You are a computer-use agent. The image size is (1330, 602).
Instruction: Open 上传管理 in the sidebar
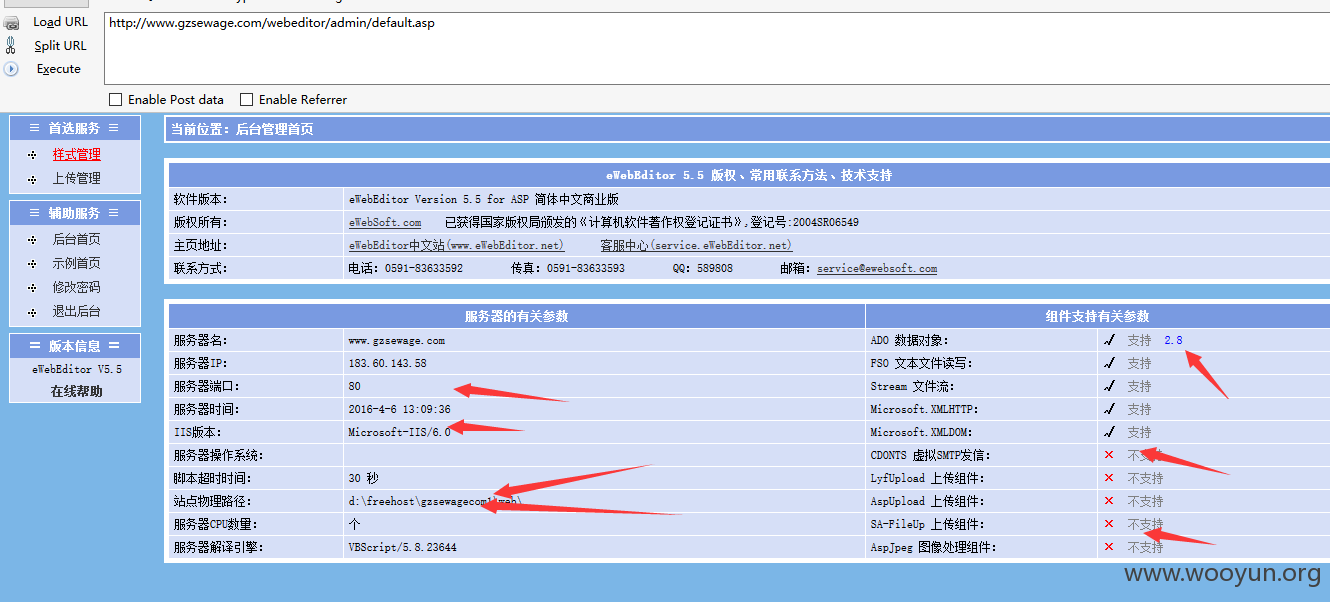click(x=77, y=178)
